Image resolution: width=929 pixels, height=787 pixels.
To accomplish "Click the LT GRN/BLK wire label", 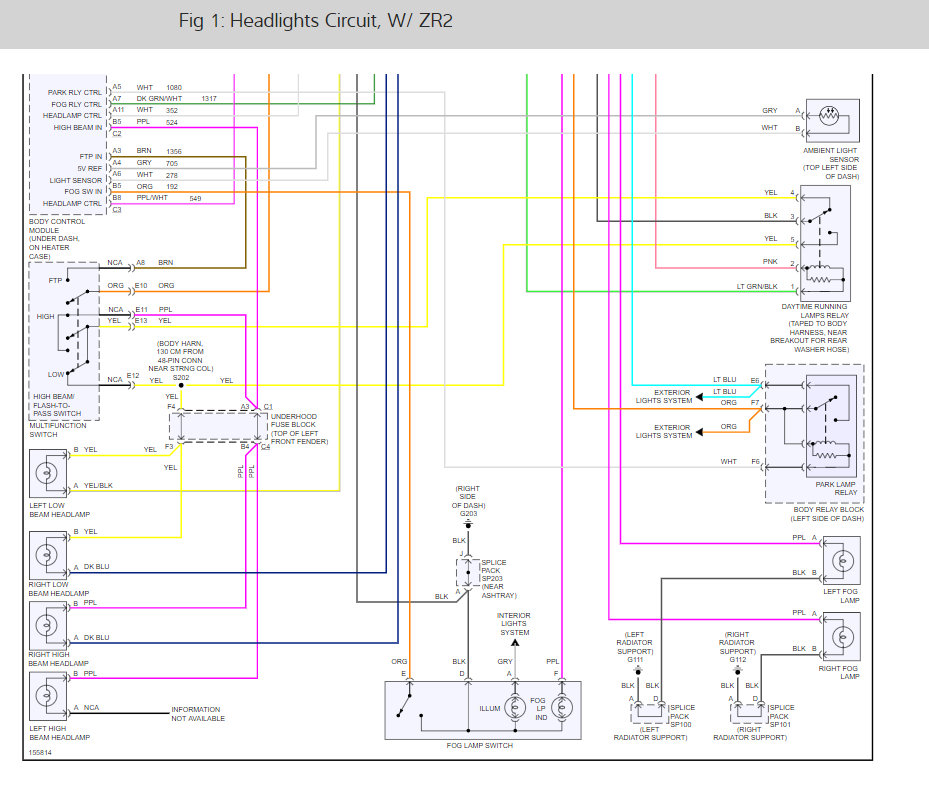I will pyautogui.click(x=757, y=286).
